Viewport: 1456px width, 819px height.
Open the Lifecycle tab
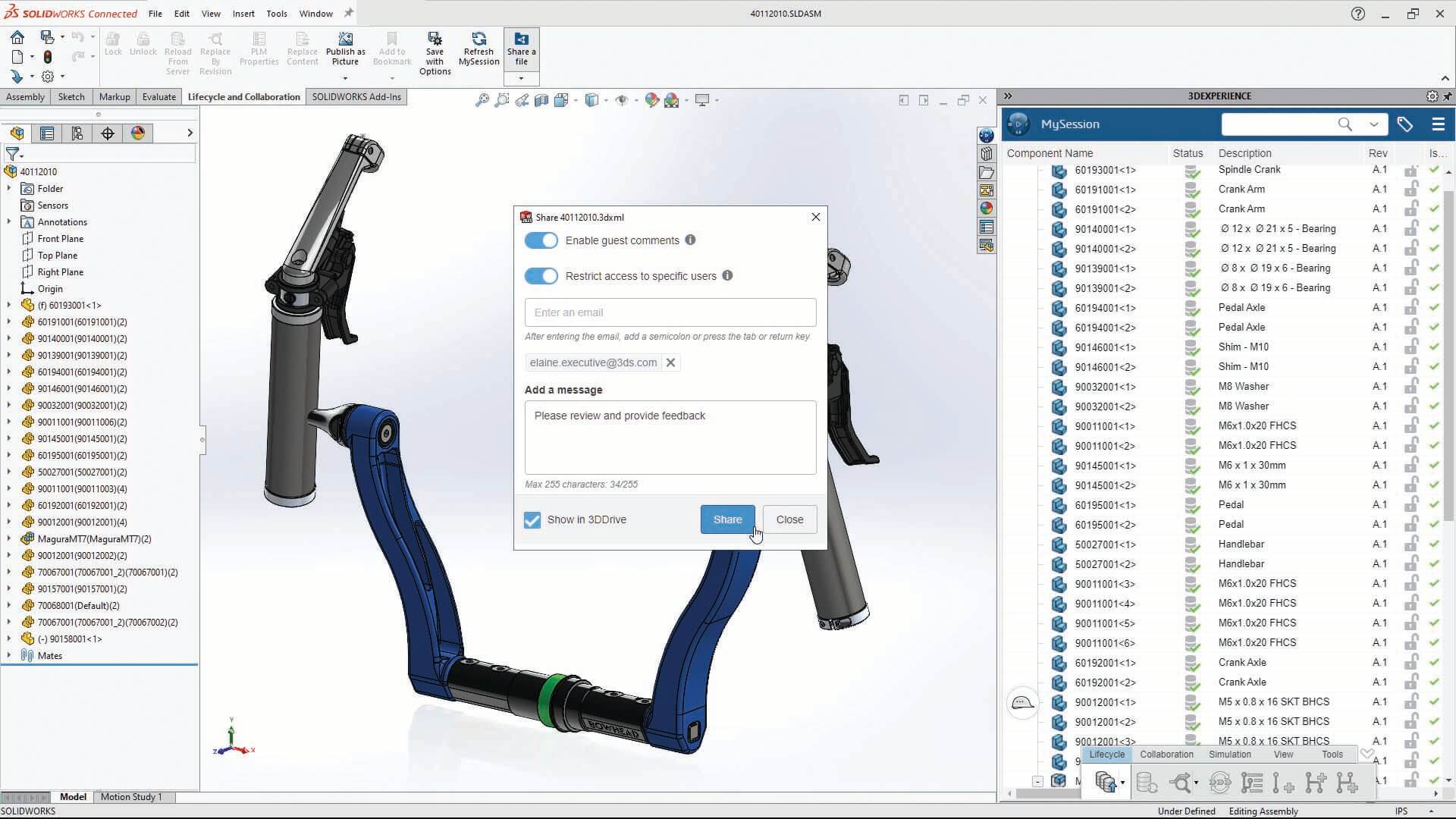pos(1106,753)
